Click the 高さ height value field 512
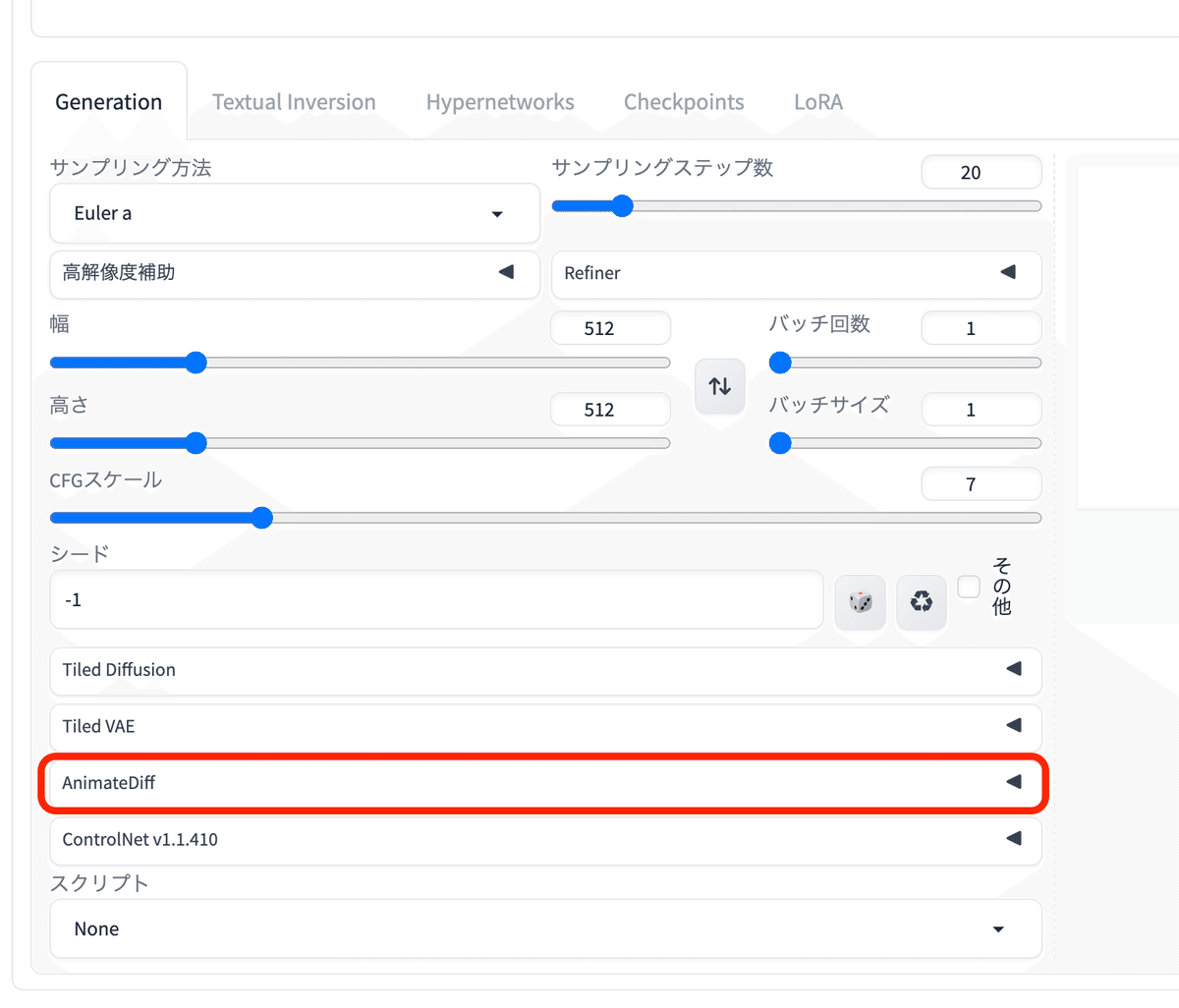 [610, 410]
